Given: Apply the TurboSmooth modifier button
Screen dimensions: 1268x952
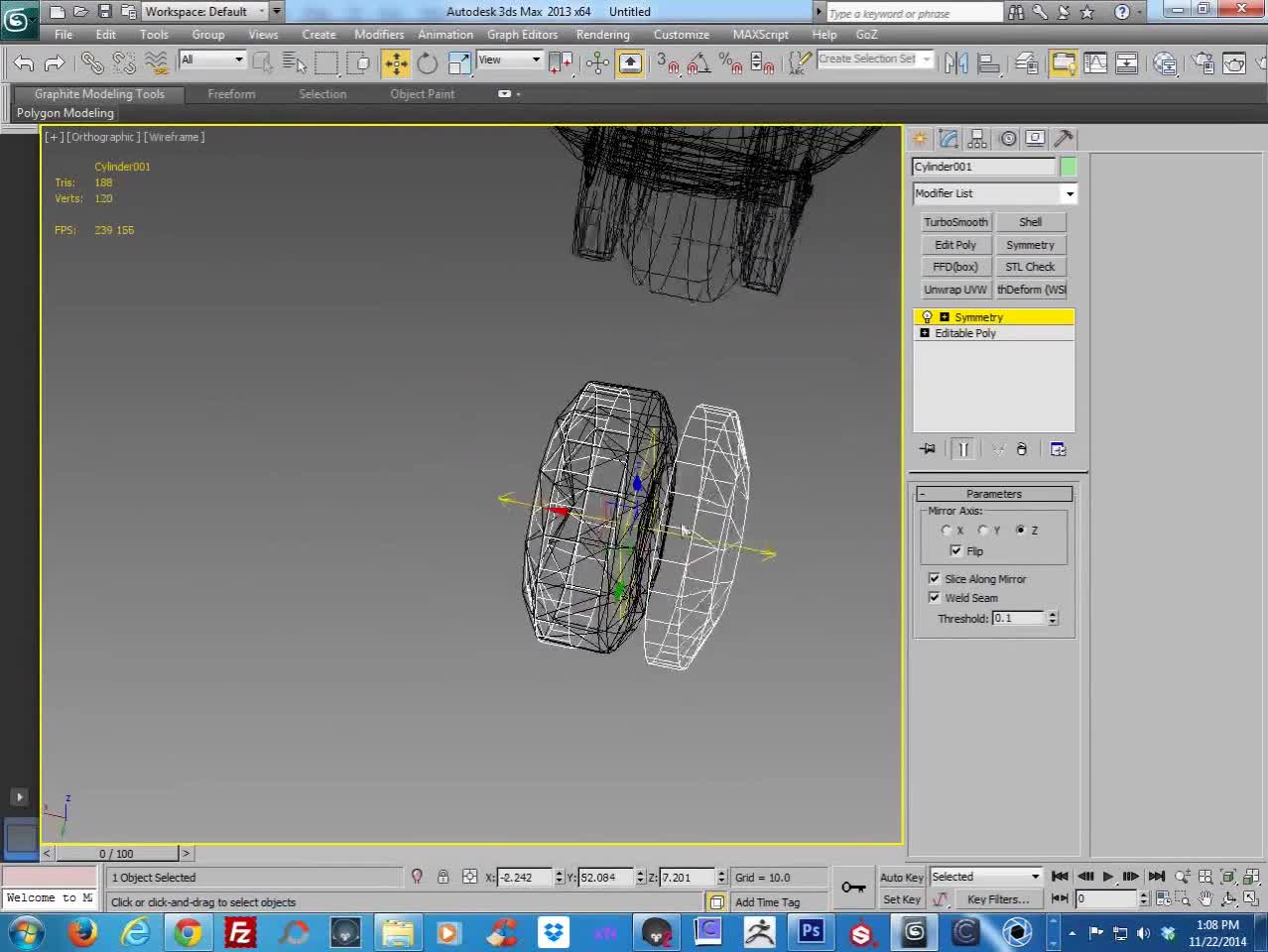Looking at the screenshot, I should point(955,222).
